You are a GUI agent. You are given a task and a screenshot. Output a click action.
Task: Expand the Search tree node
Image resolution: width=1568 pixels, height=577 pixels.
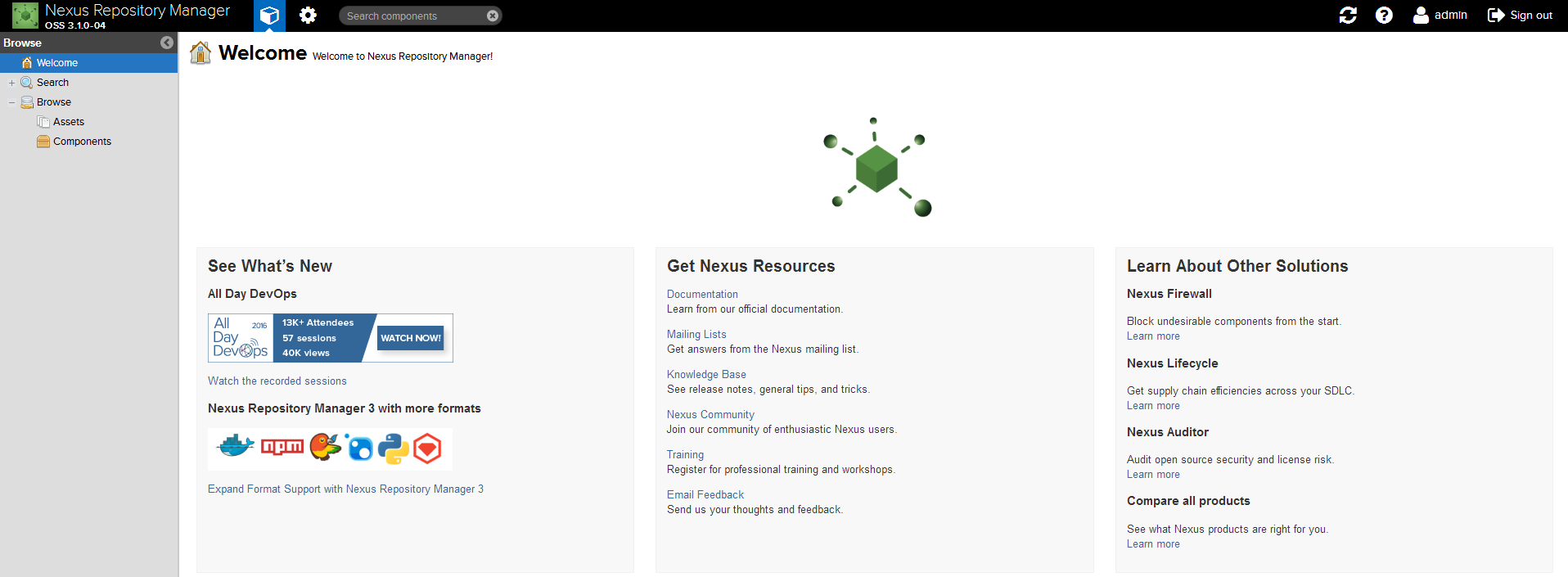(11, 83)
